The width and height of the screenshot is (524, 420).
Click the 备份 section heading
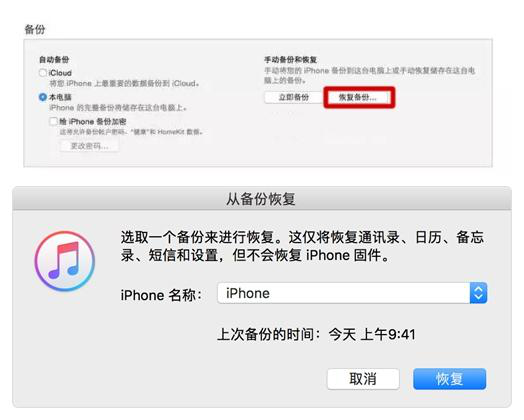coord(35,29)
